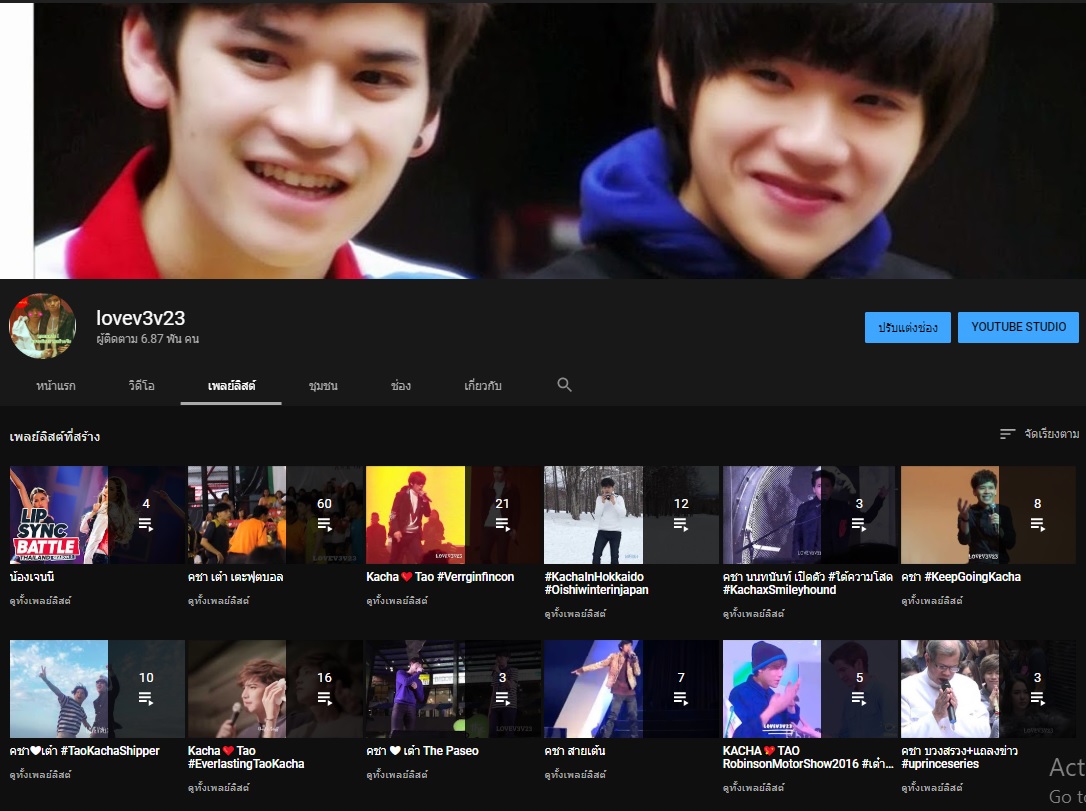The image size is (1086, 811).
Task: View full playlist under #EverlastingTaoKacha
Action: point(218,787)
